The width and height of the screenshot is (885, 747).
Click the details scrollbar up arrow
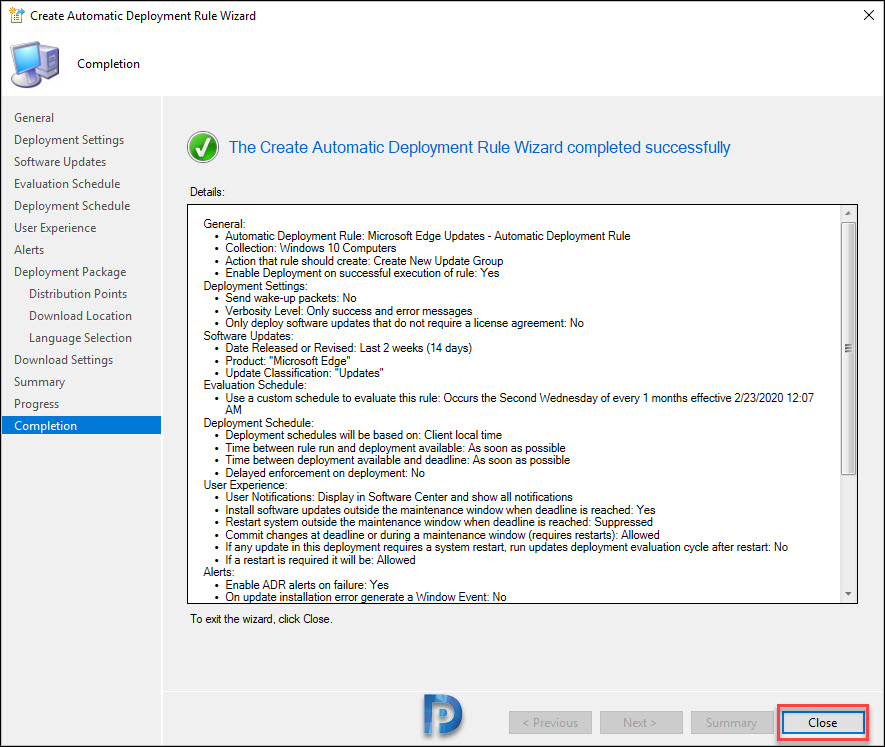[848, 213]
